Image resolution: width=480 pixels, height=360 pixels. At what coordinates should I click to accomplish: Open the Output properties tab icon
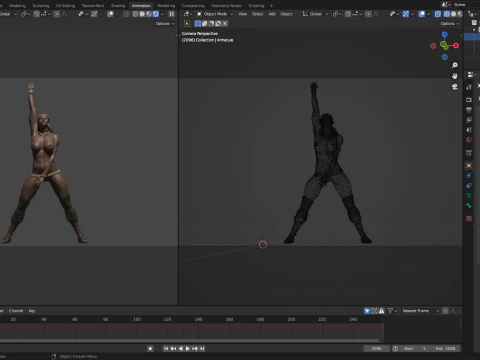pos(469,110)
